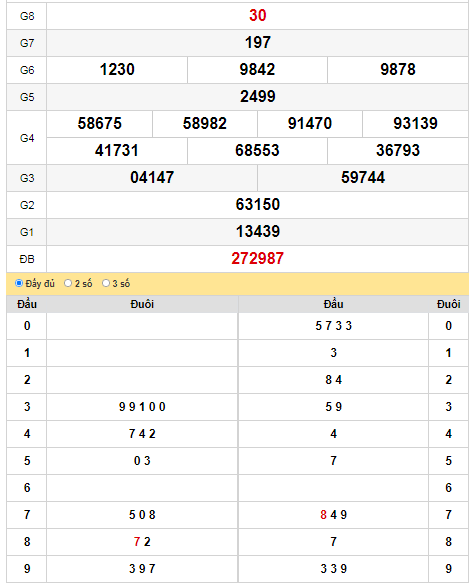Click the G3 number 04147
This screenshot has height=588, width=471.
pyautogui.click(x=152, y=178)
